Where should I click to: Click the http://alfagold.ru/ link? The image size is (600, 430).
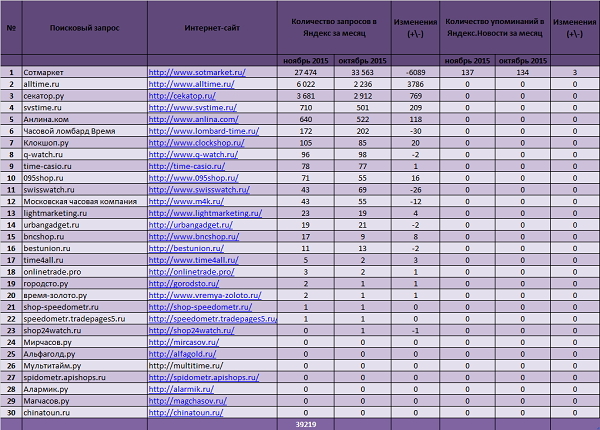(182, 354)
